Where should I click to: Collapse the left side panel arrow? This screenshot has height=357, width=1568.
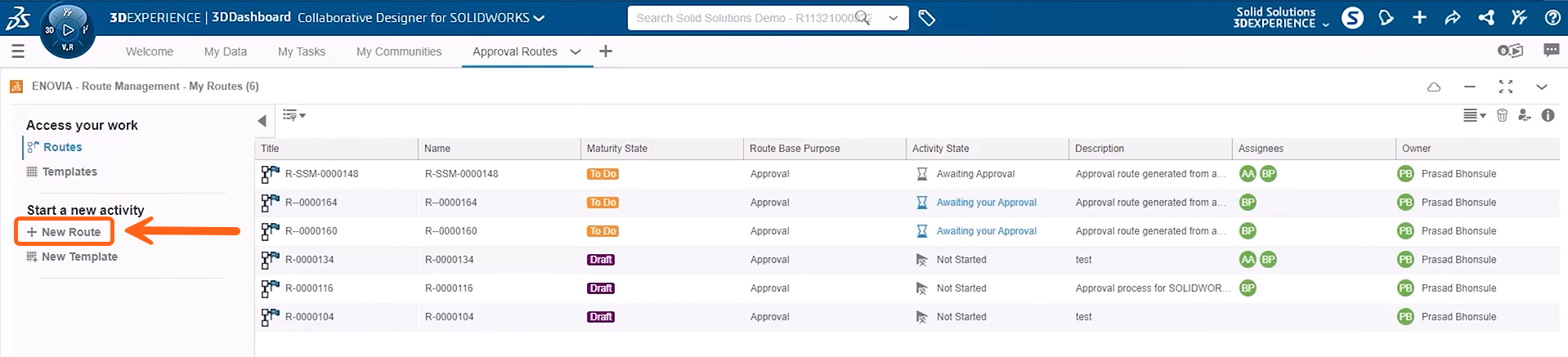262,121
